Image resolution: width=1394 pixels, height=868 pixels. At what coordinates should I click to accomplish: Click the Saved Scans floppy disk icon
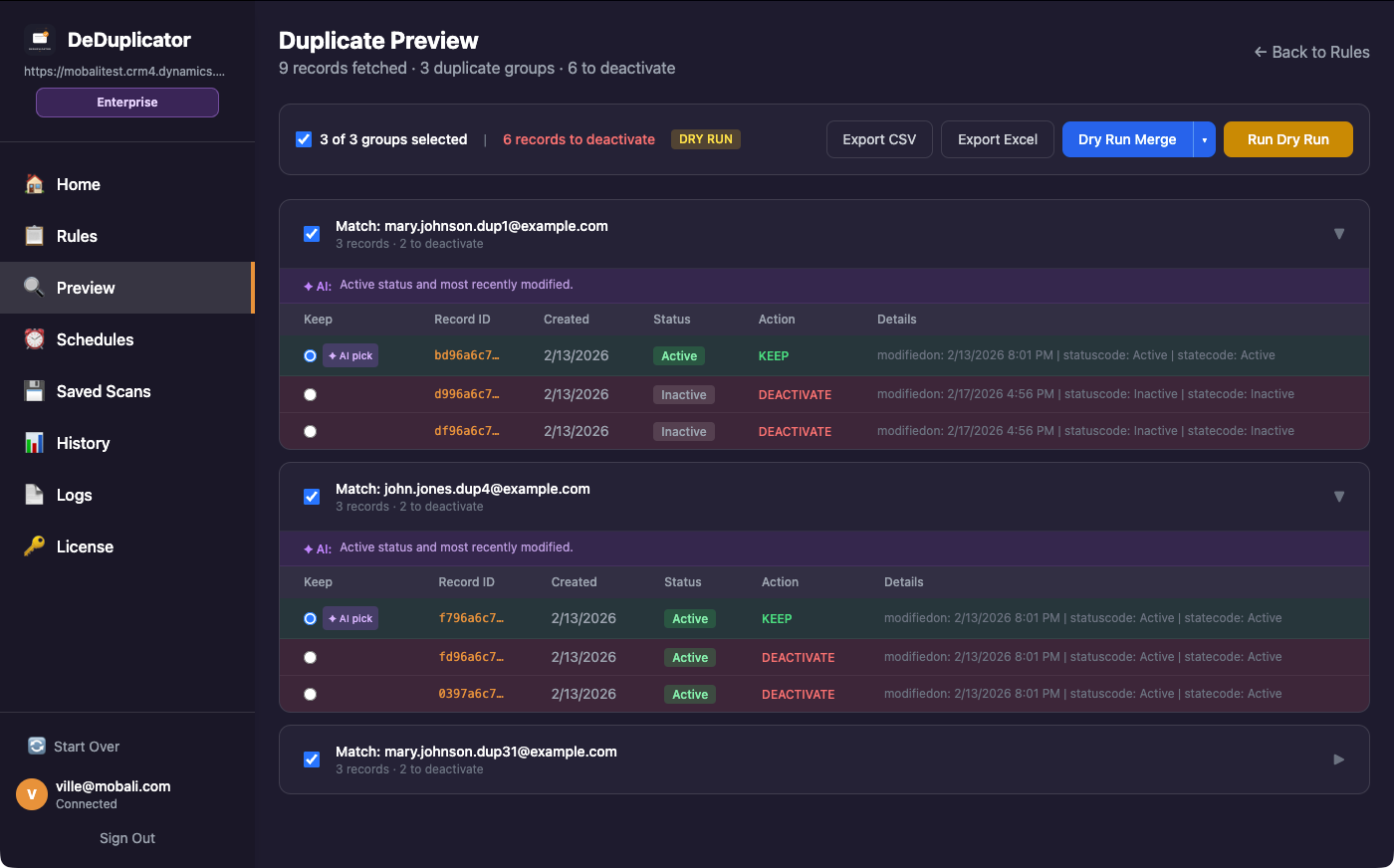point(35,391)
